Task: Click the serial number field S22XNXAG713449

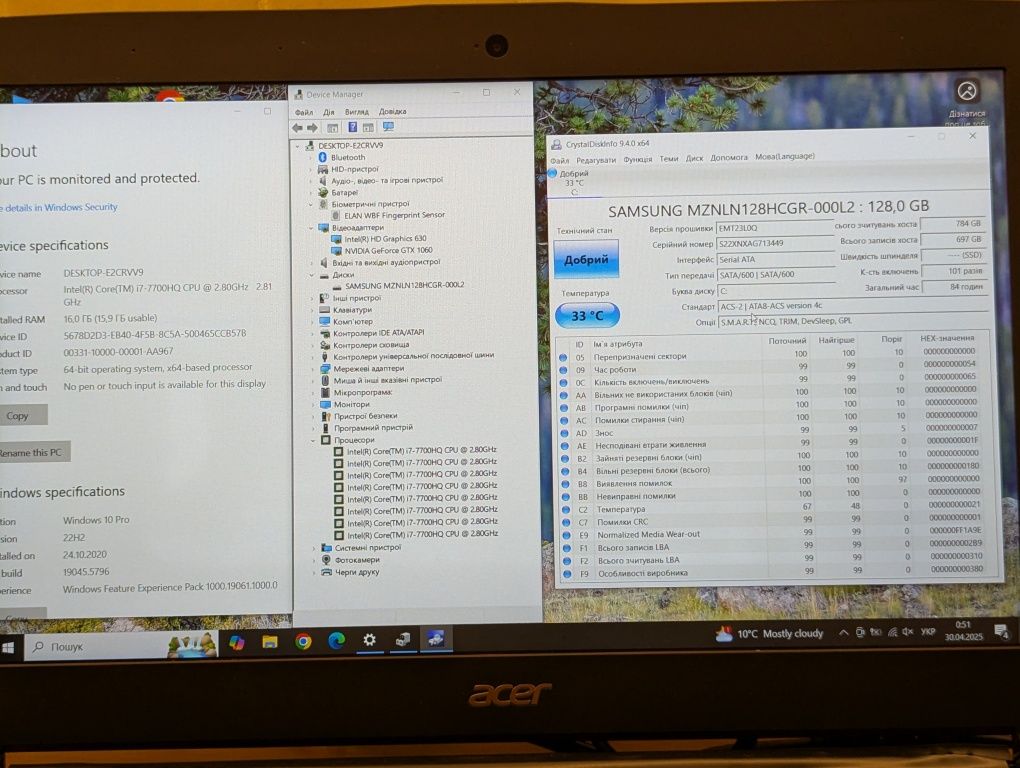Action: tap(775, 243)
